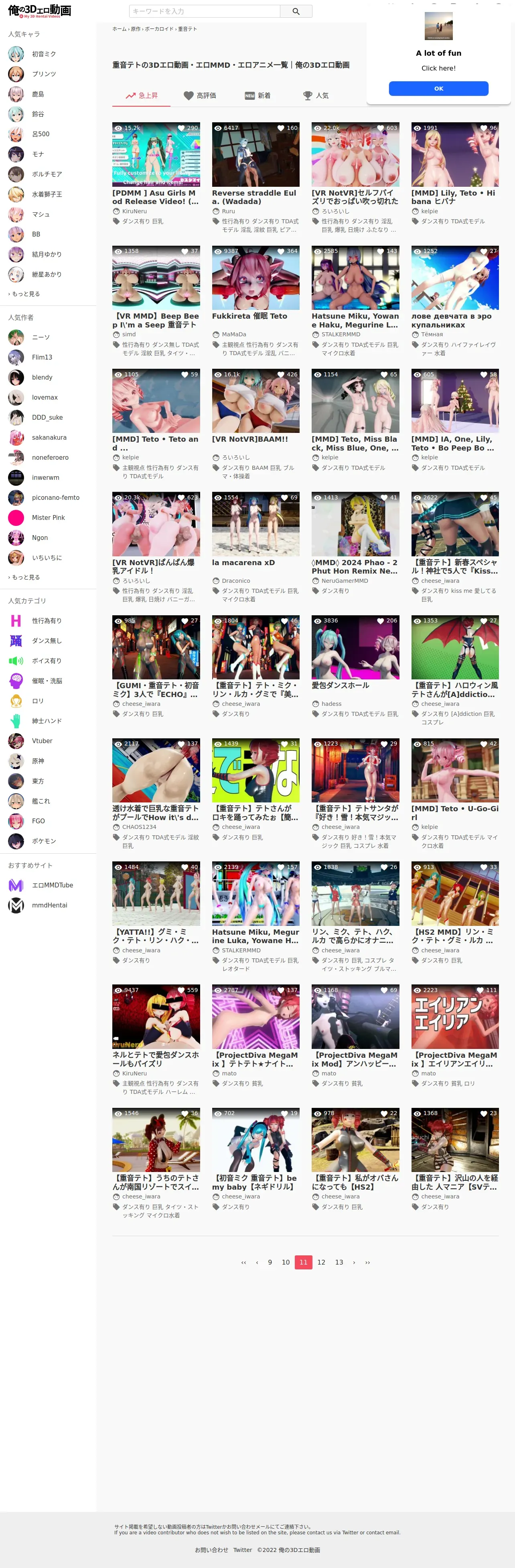The width and height of the screenshot is (515, 1568).
Task: Open the エロMMDTube site icon
Action: pyautogui.click(x=16, y=886)
